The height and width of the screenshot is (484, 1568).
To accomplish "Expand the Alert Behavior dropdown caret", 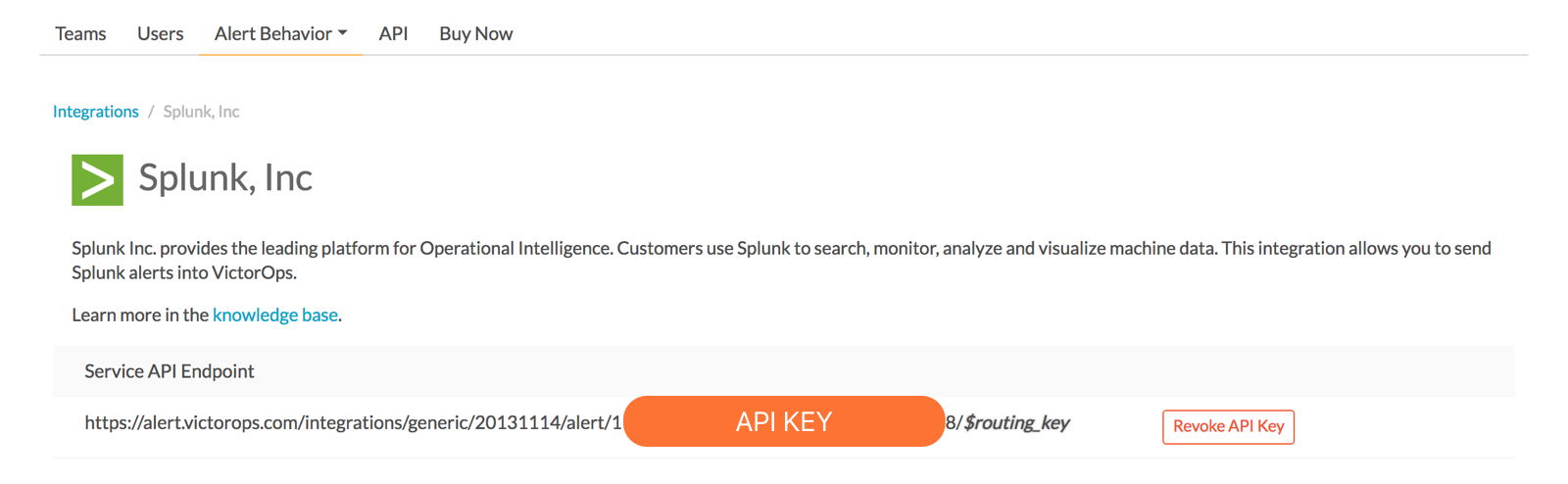I will point(343,33).
